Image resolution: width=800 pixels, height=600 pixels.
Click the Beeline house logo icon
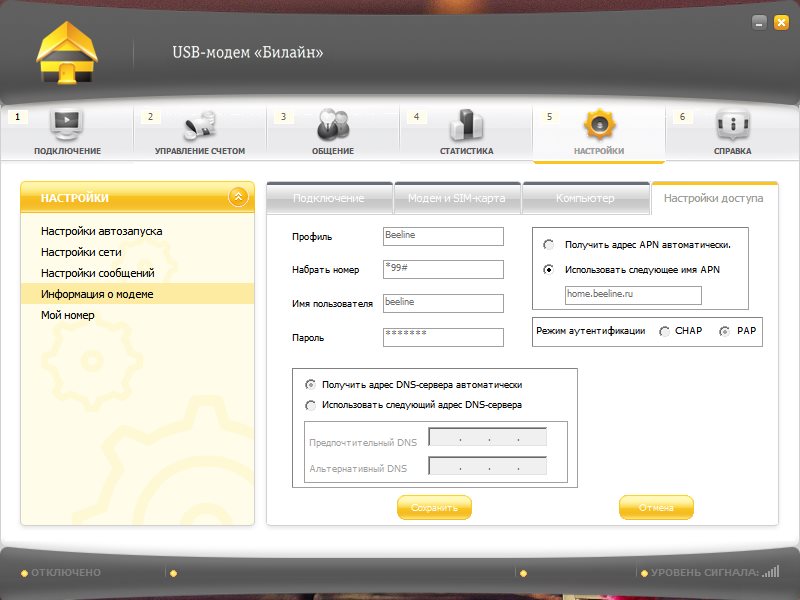pos(67,53)
